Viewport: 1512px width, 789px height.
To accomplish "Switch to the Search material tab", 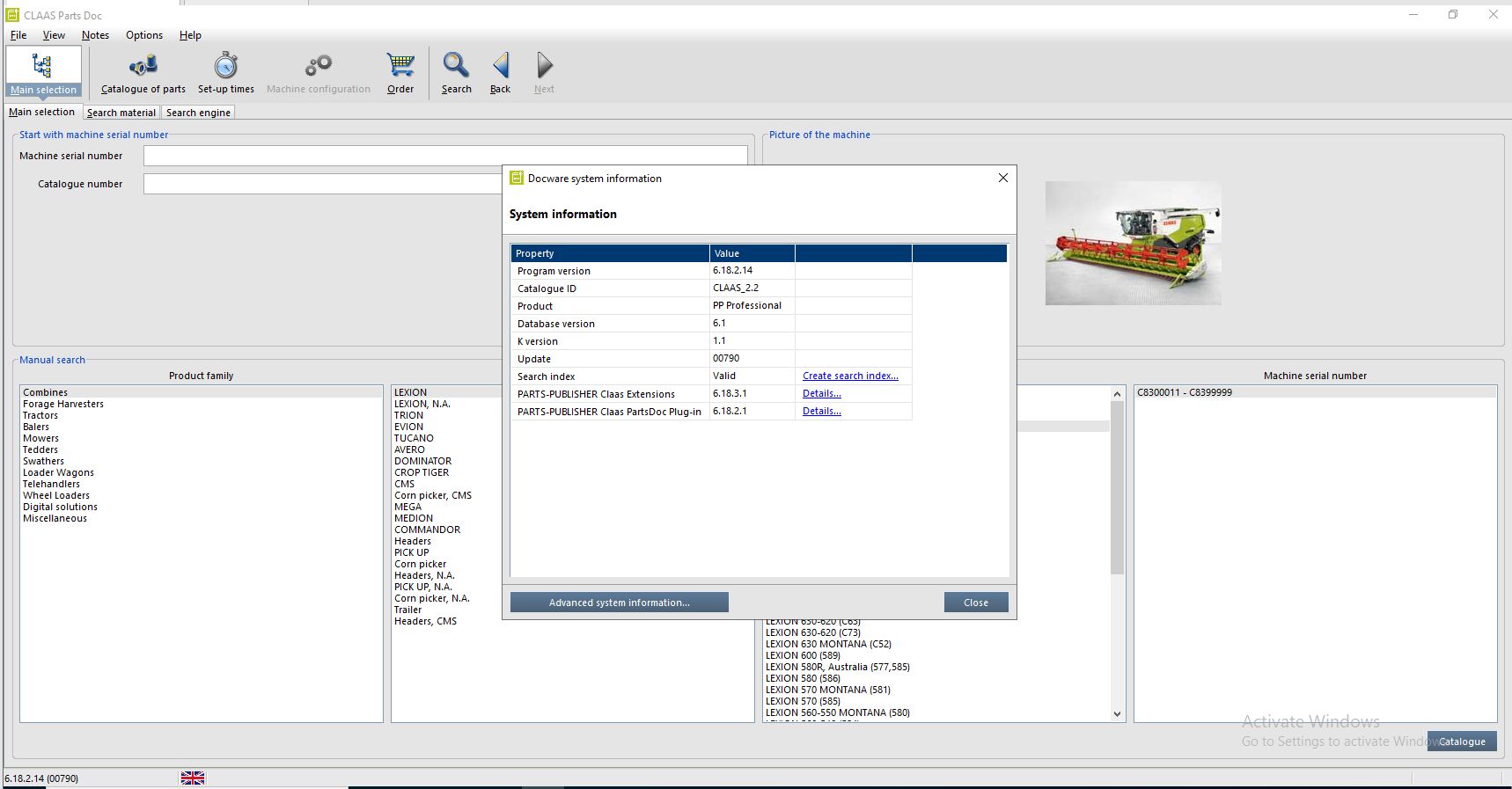I will click(x=121, y=113).
